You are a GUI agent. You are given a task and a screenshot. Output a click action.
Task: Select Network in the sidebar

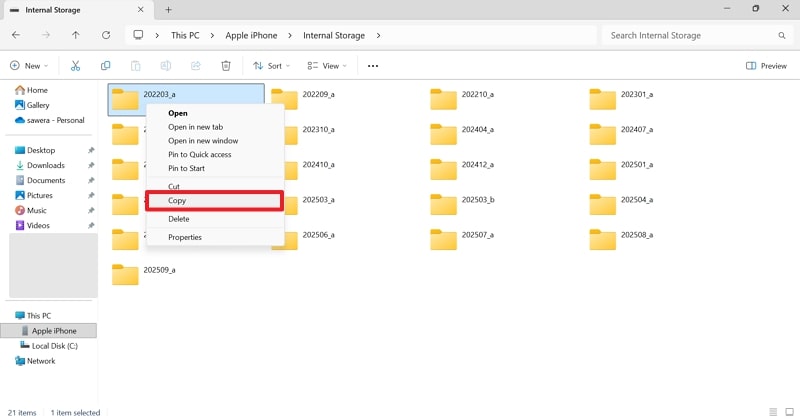pos(35,361)
